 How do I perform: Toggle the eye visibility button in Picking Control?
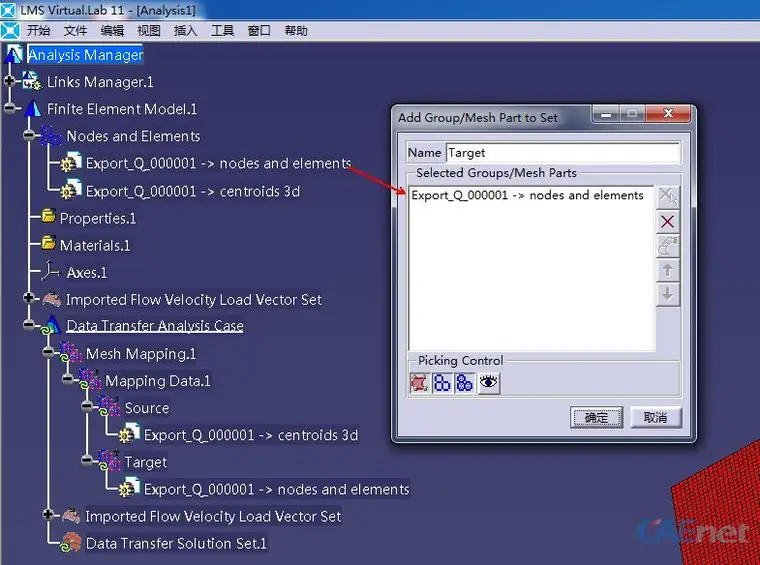pos(489,383)
